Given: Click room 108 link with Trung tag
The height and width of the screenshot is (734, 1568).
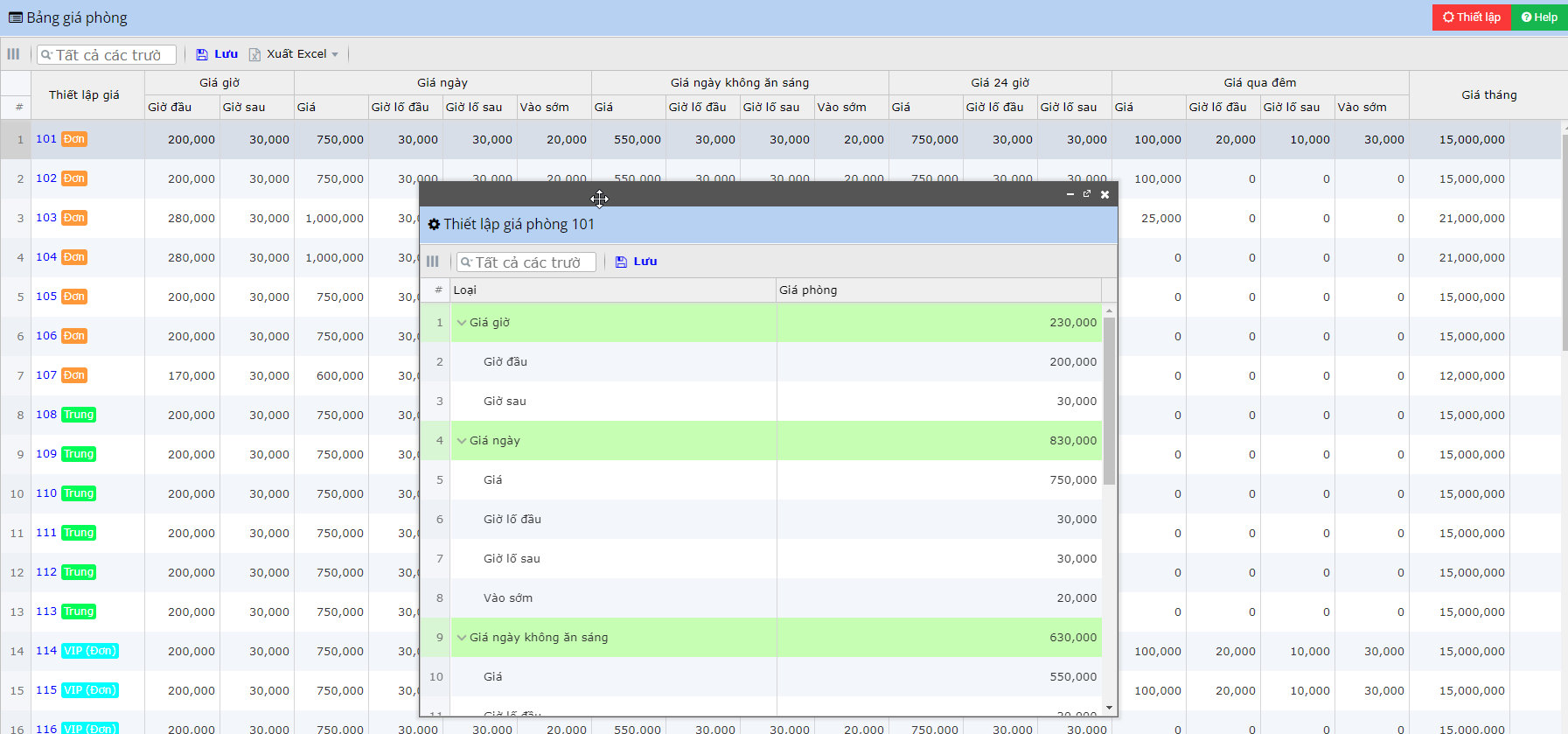Looking at the screenshot, I should [46, 415].
